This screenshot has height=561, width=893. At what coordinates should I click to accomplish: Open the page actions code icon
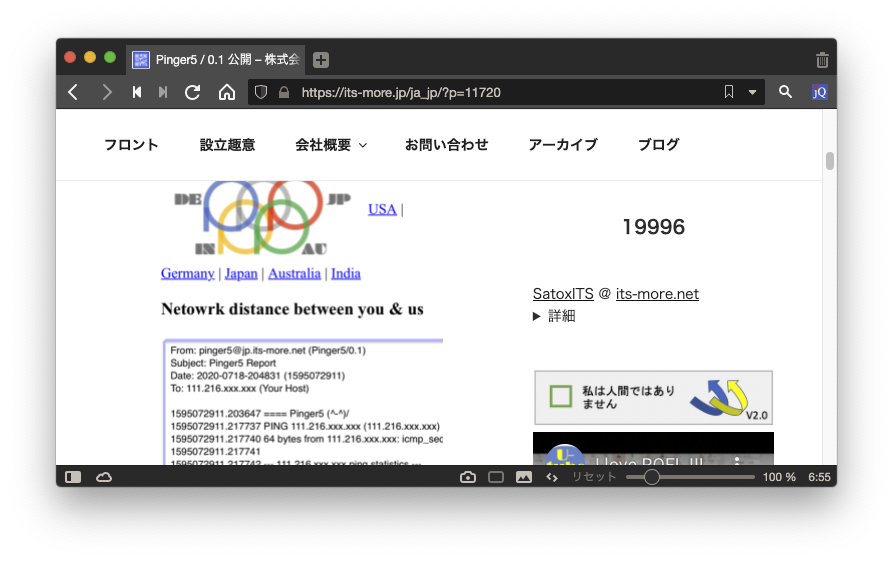coord(551,477)
